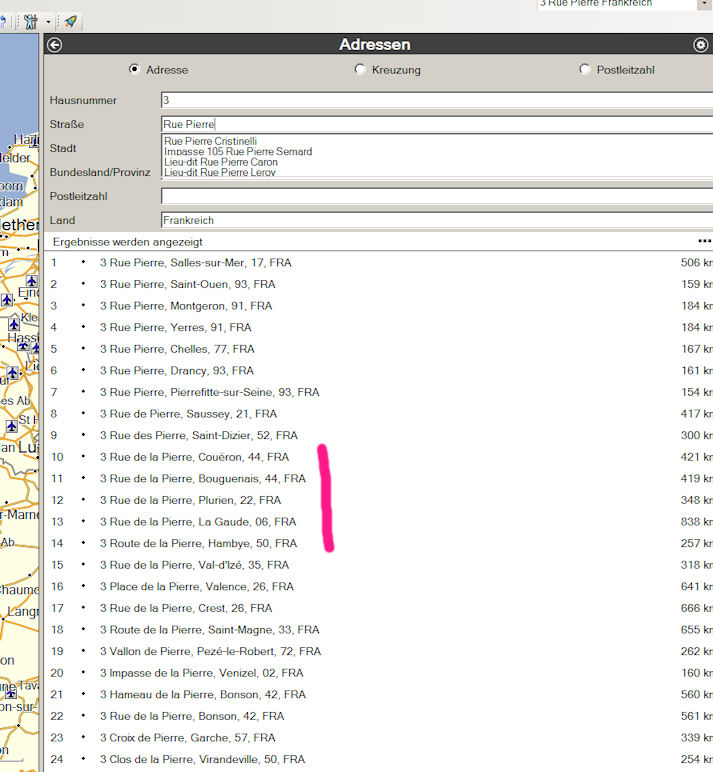Click the figure tool icon in toolbar

point(32,21)
